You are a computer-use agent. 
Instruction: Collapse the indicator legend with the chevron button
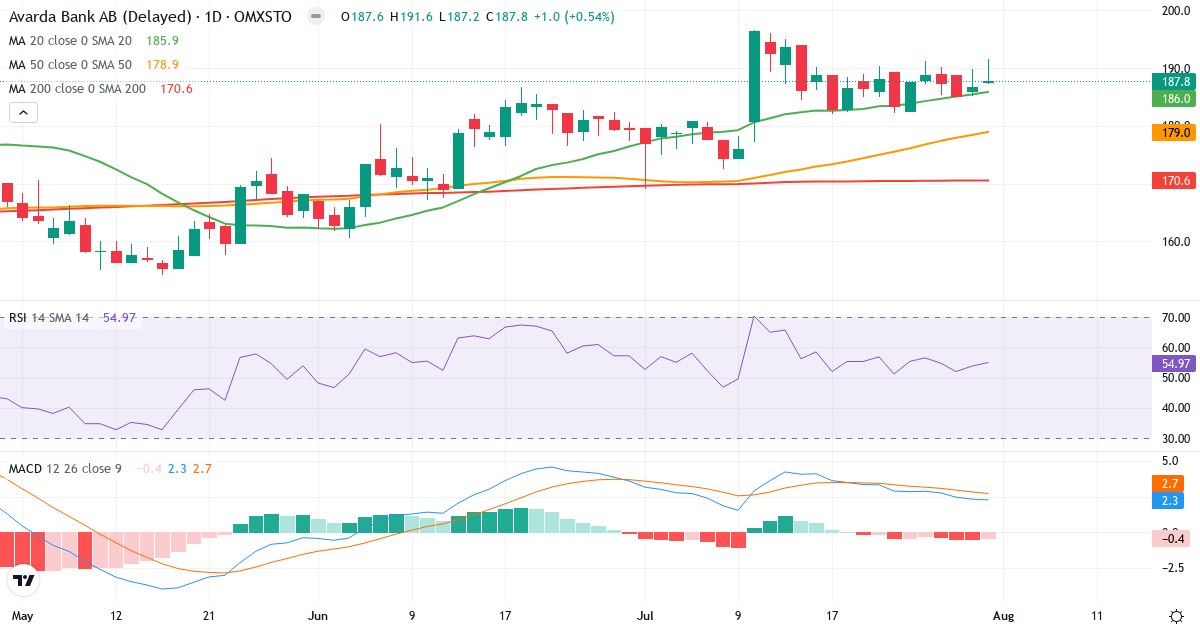pyautogui.click(x=23, y=113)
